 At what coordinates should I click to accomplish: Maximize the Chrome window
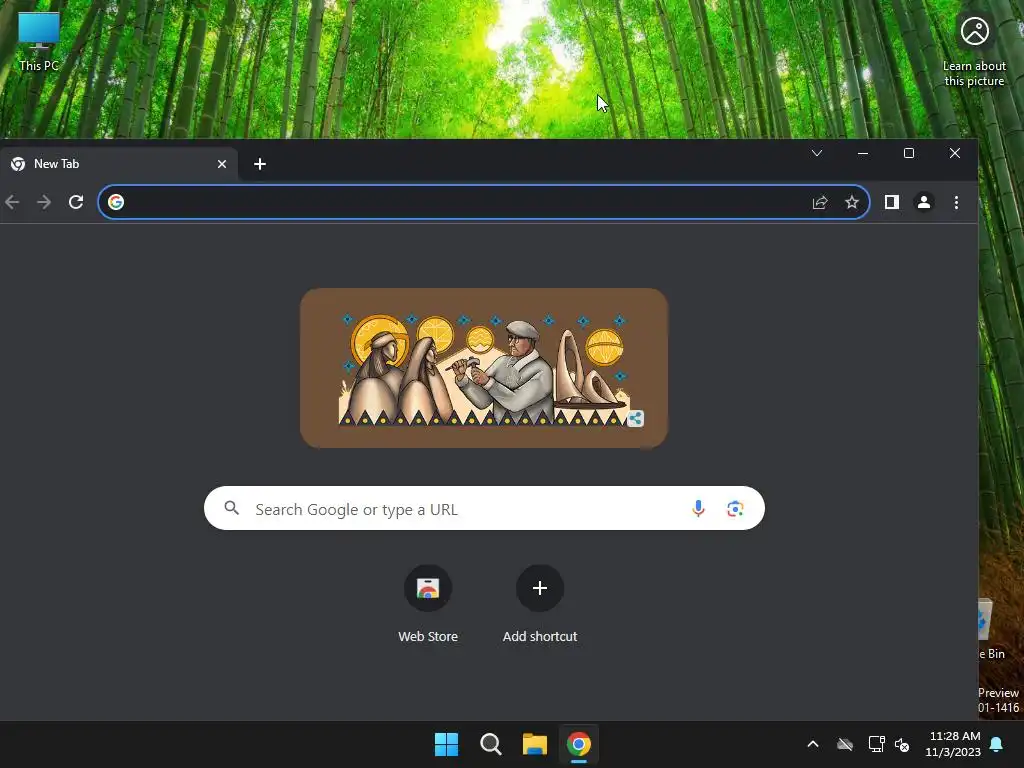pyautogui.click(x=908, y=153)
